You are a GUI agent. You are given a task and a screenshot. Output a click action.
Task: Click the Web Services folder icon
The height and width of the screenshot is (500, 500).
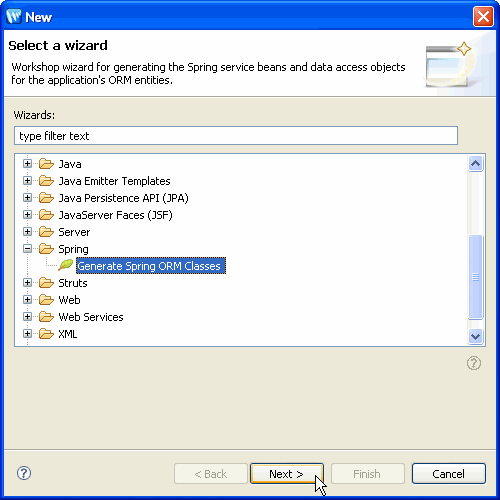[46, 317]
